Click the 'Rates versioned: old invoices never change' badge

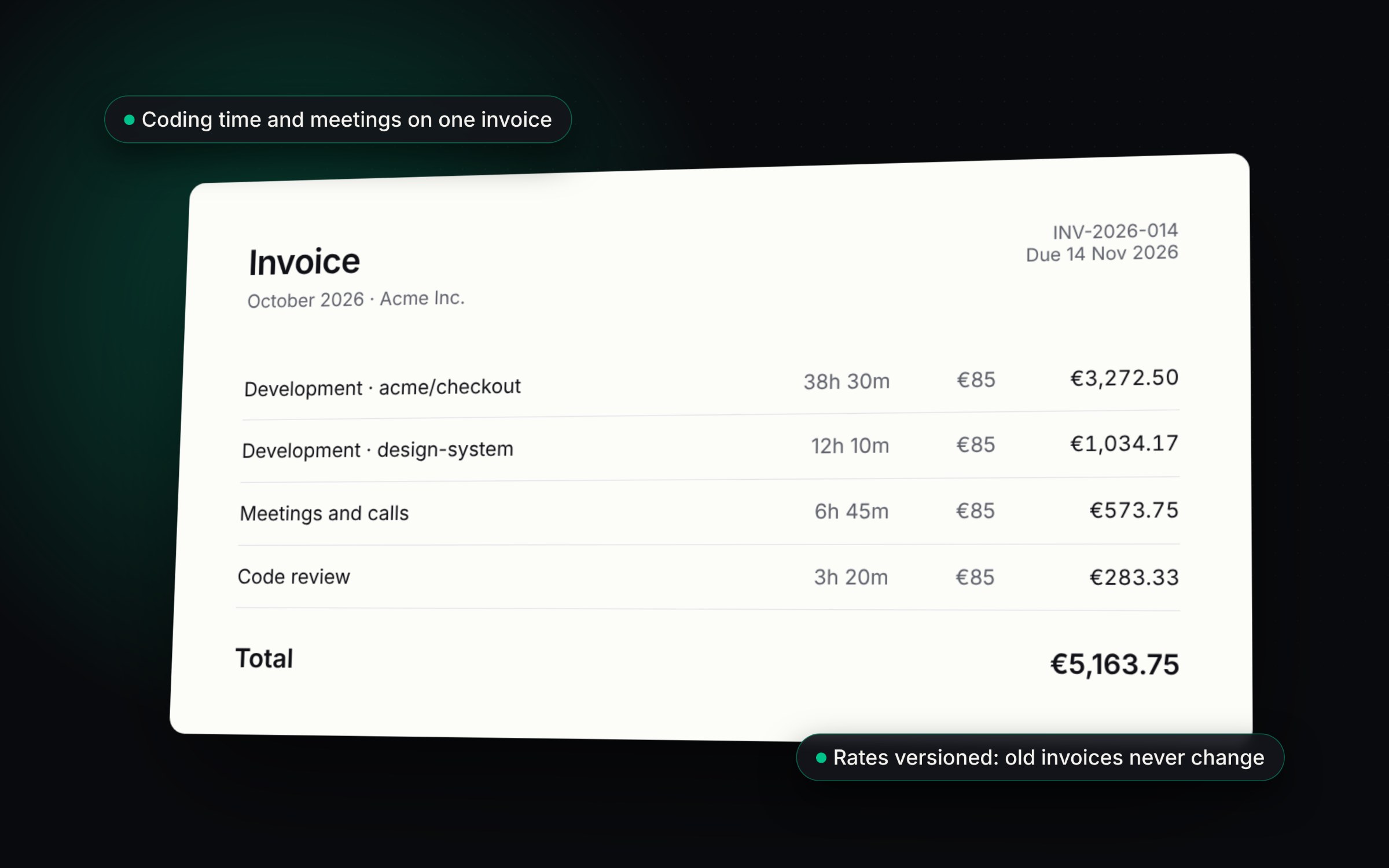1040,757
